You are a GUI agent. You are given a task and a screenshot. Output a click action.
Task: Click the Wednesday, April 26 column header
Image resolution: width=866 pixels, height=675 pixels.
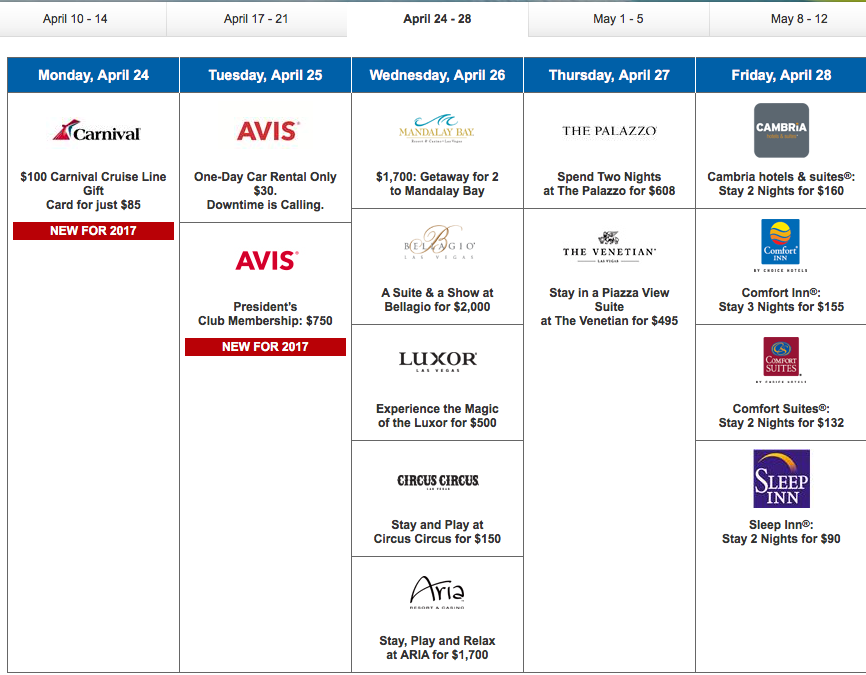[x=437, y=75]
